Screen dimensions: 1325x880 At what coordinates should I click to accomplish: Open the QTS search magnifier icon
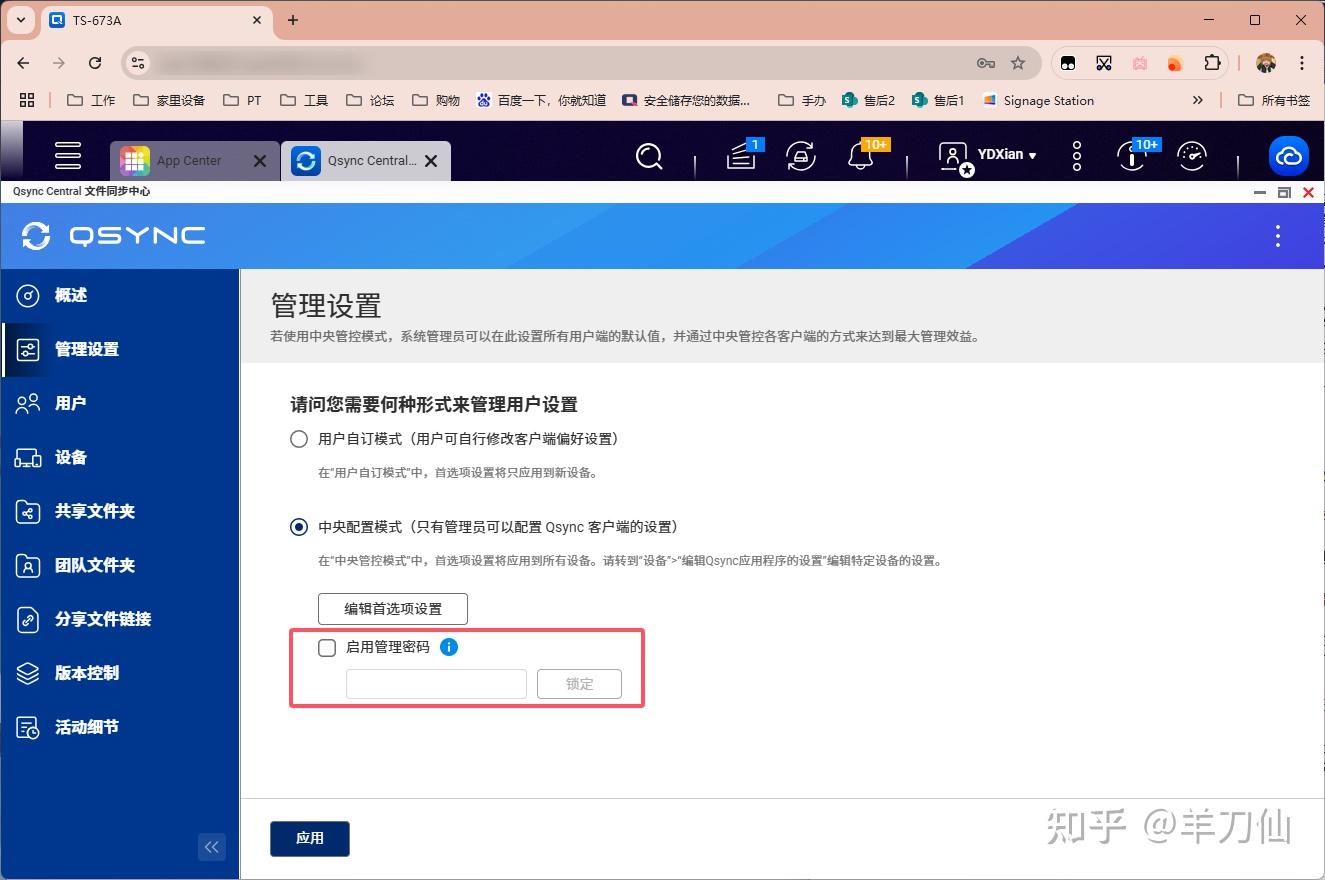[x=650, y=157]
